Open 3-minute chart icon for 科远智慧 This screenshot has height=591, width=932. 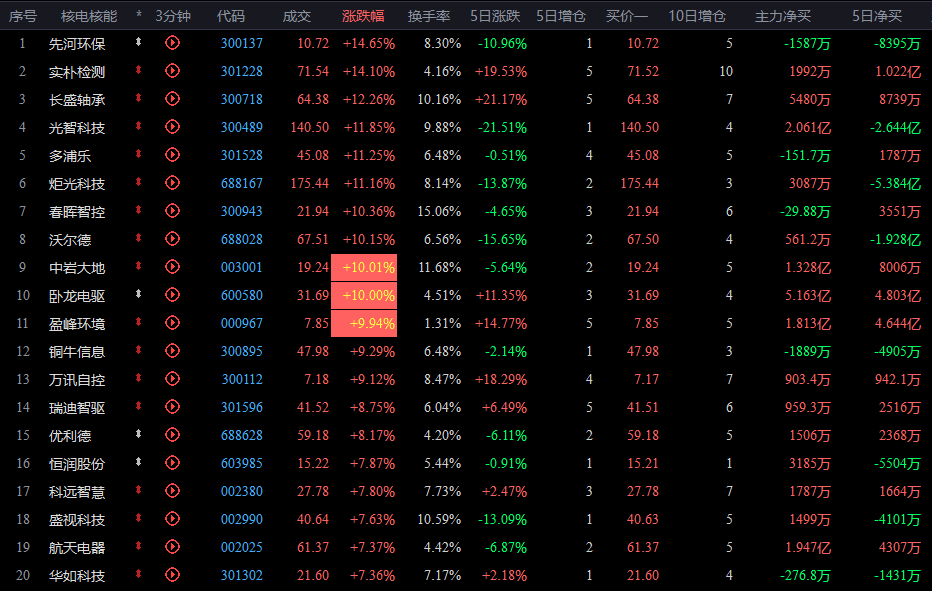click(x=172, y=491)
